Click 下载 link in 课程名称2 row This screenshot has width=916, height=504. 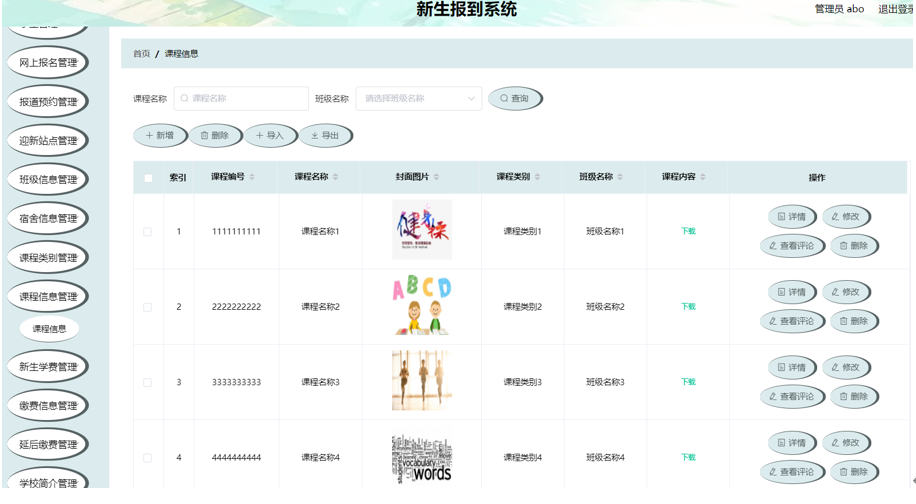pos(688,307)
